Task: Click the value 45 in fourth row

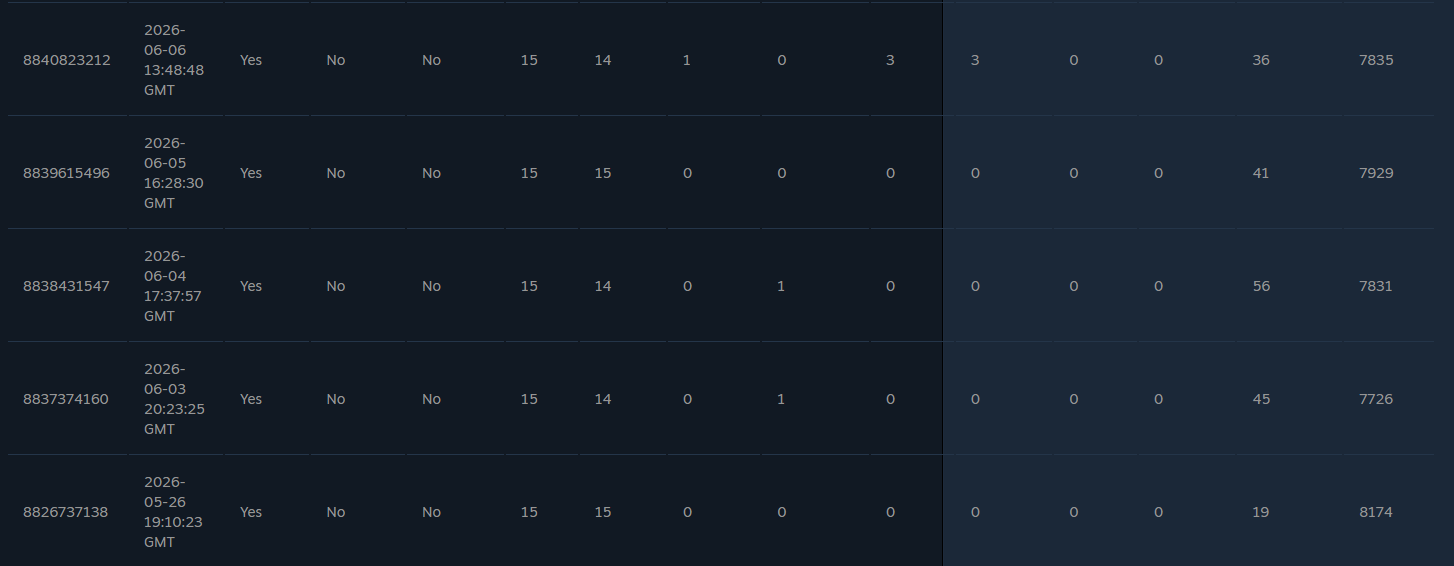Action: (1261, 399)
